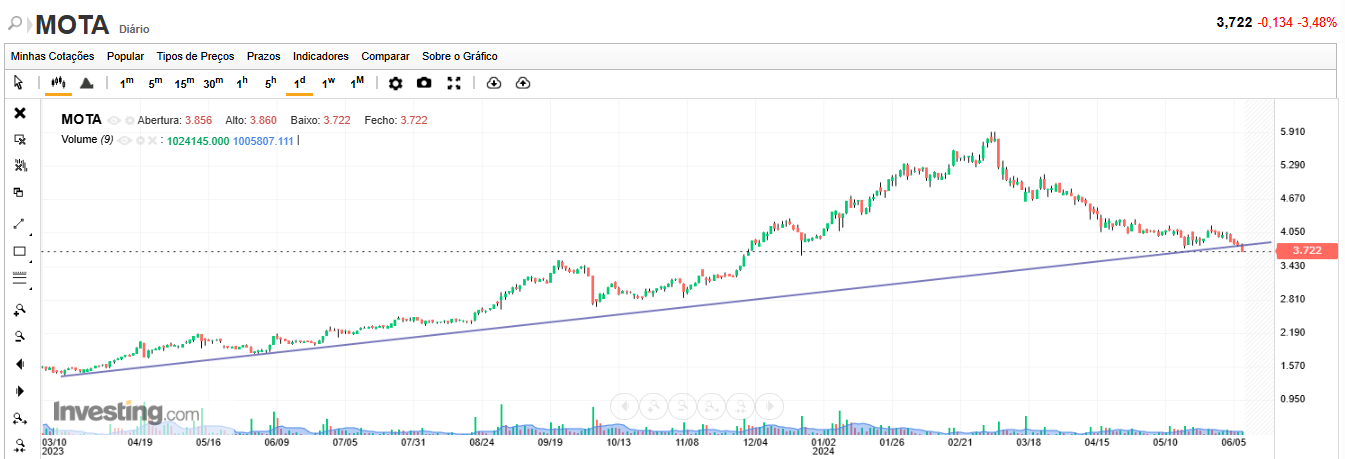The height and width of the screenshot is (459, 1345).
Task: Remove the Volume indicator with its X
Action: point(153,140)
